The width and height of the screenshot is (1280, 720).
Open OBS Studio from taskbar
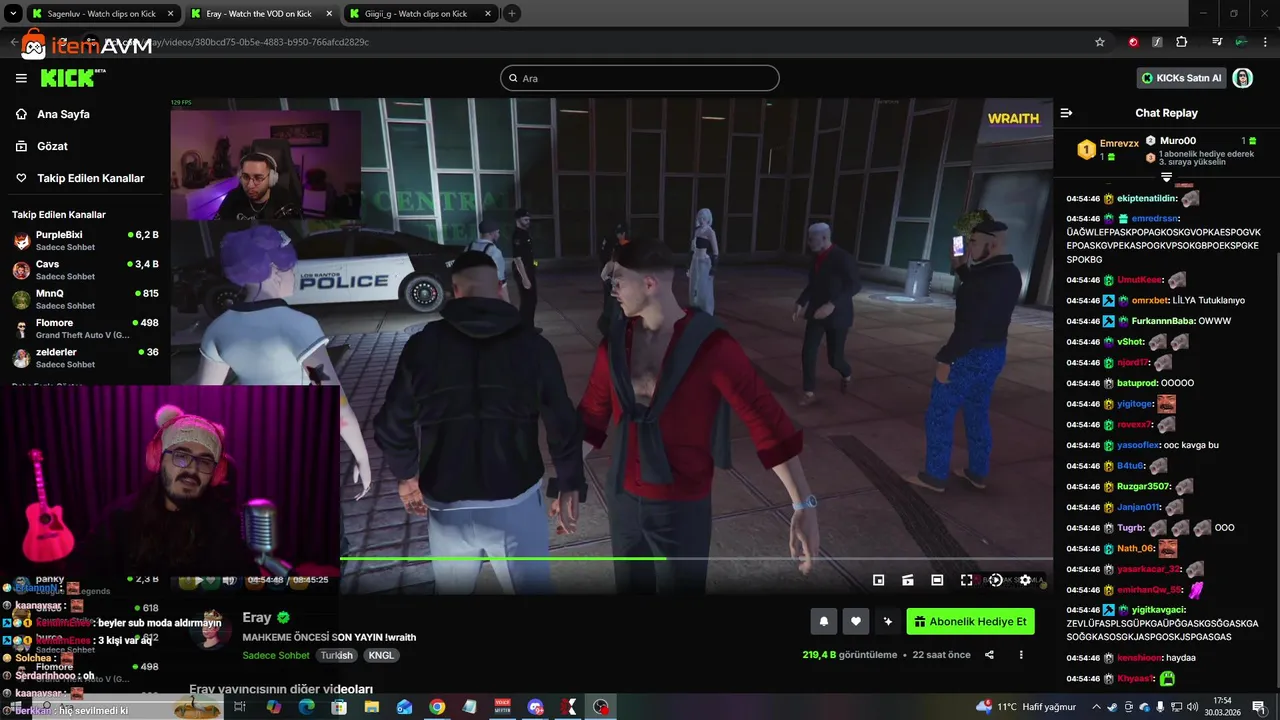coord(600,707)
